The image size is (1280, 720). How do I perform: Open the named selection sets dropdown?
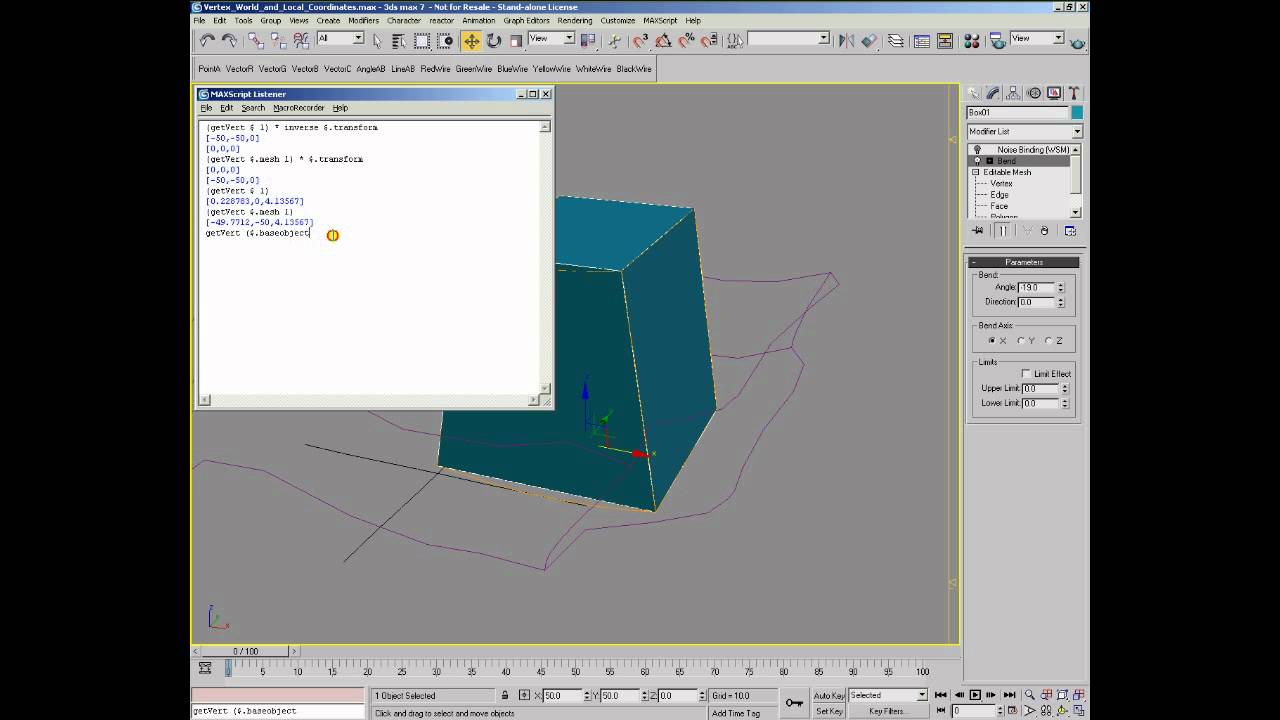[789, 39]
